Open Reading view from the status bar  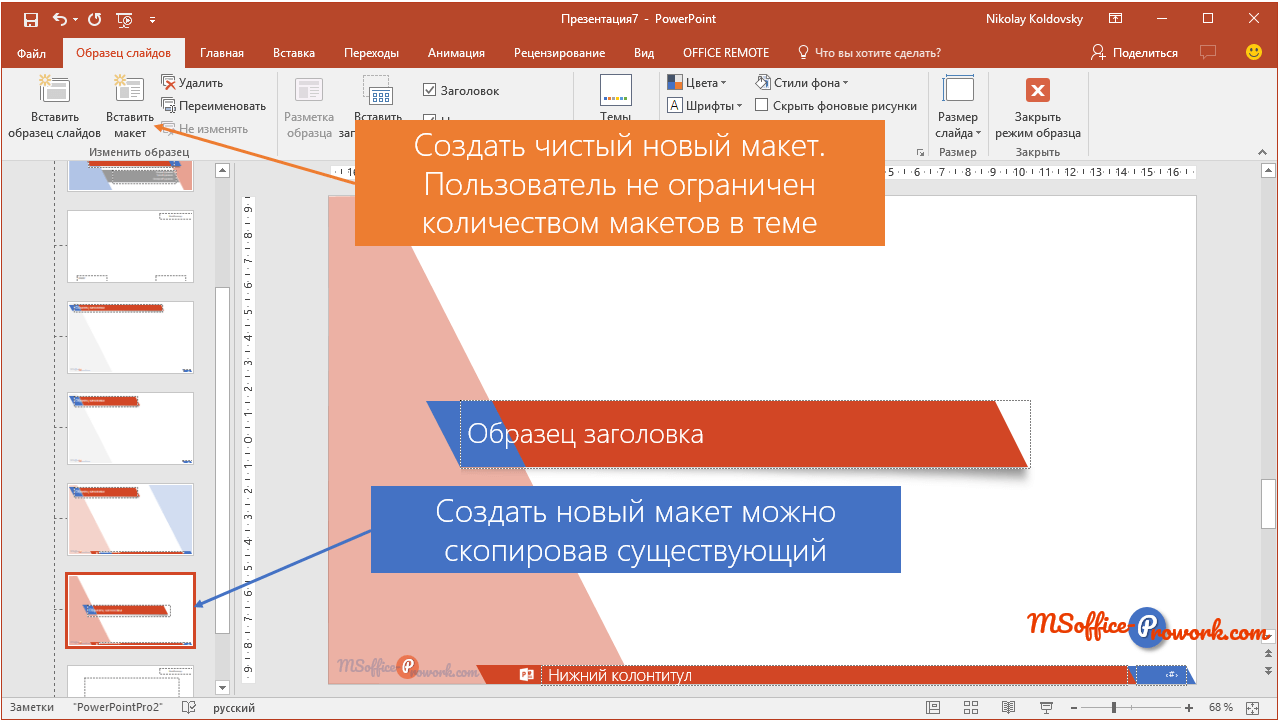pos(1007,707)
